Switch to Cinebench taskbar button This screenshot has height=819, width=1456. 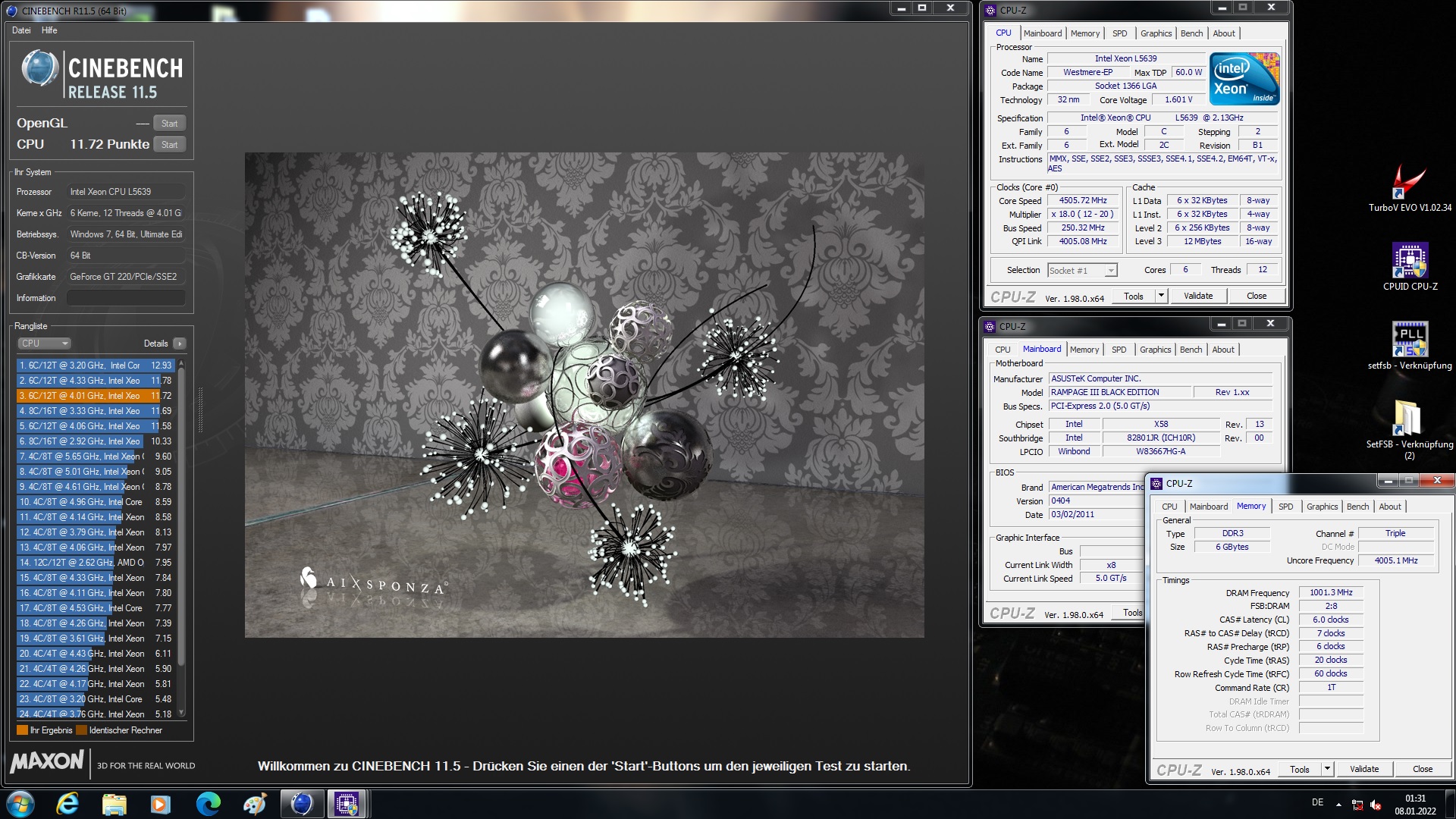[302, 804]
